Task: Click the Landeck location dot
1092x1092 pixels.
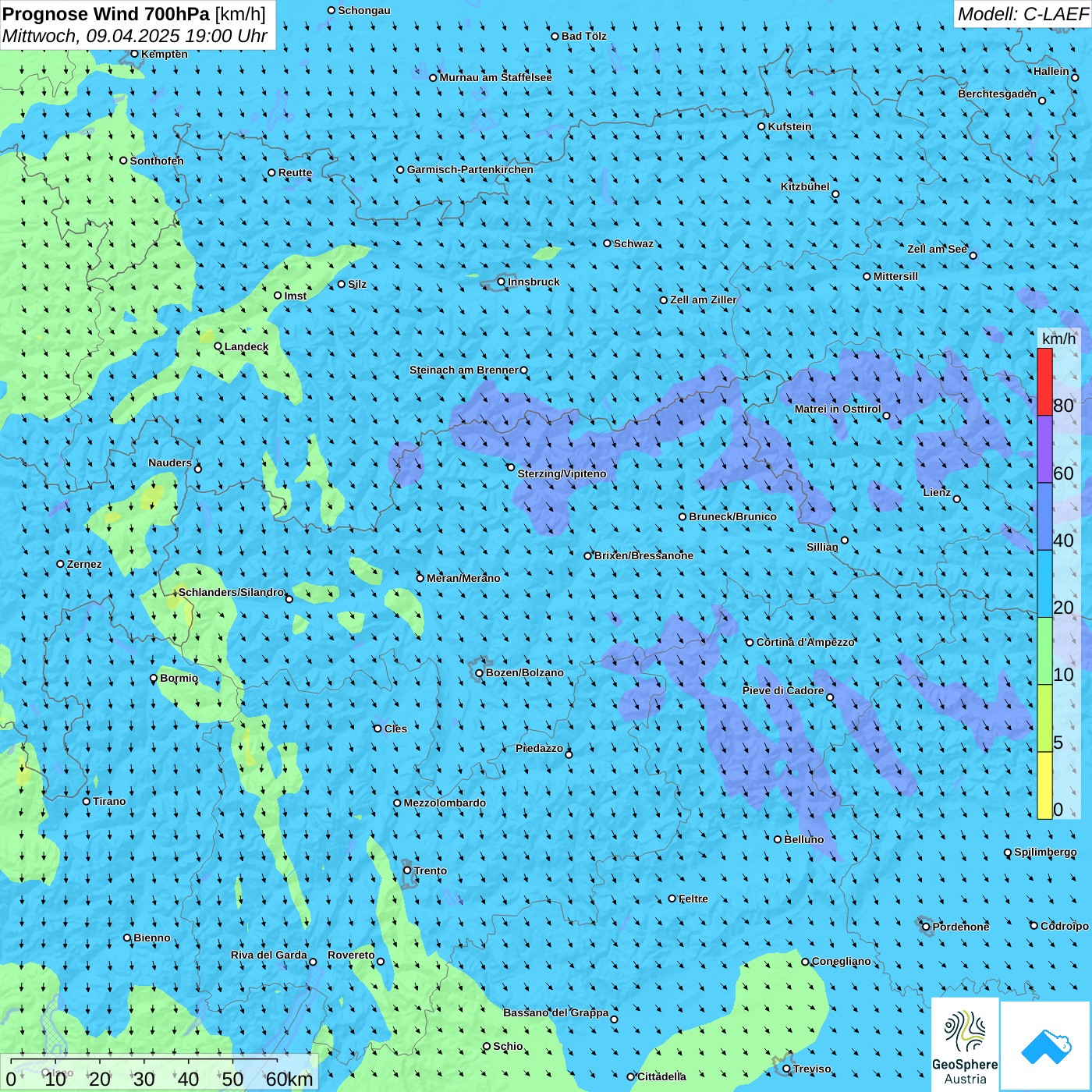Action: tap(218, 346)
